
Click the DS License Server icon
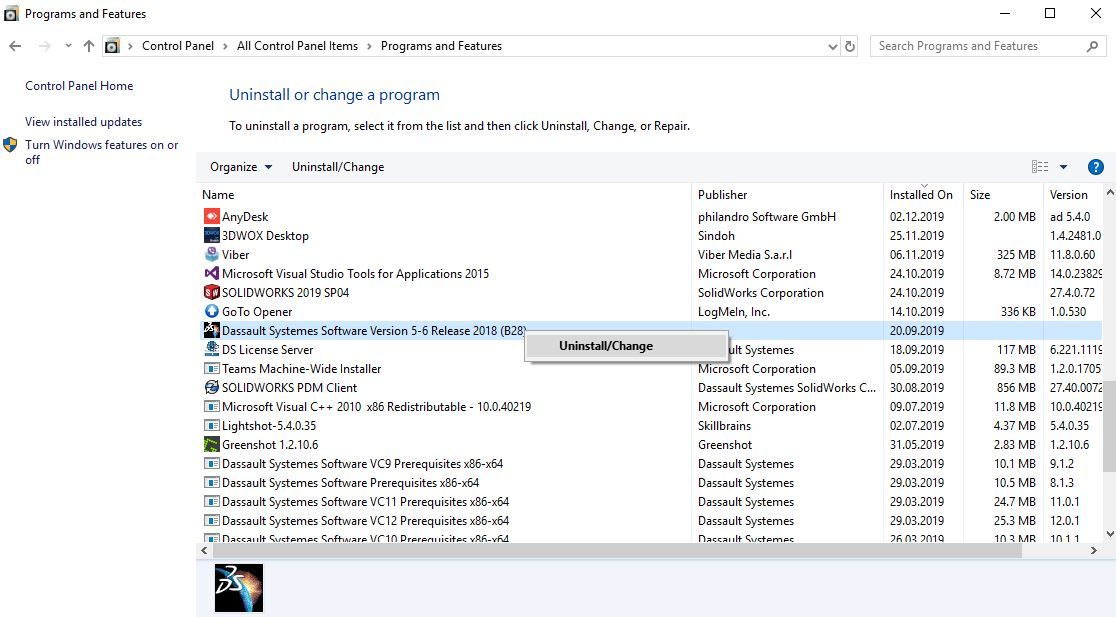(x=211, y=350)
